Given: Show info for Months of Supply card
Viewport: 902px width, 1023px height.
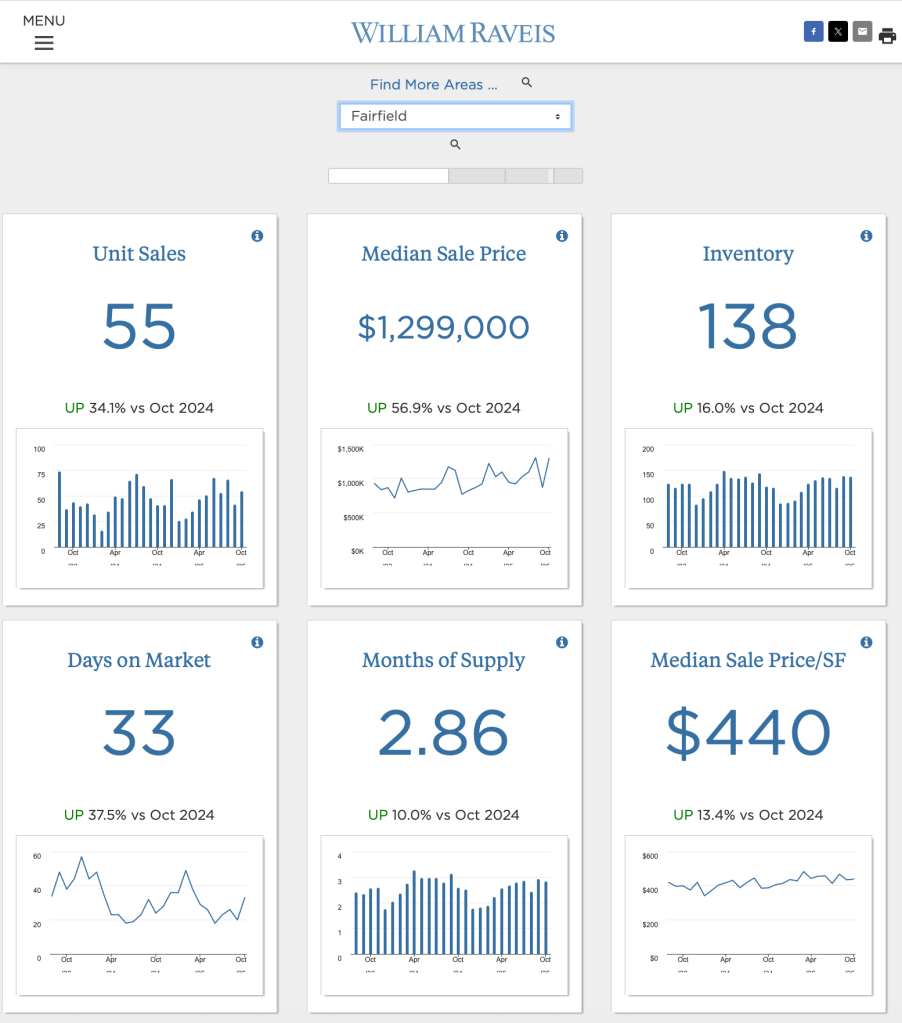Looking at the screenshot, I should pyautogui.click(x=562, y=642).
